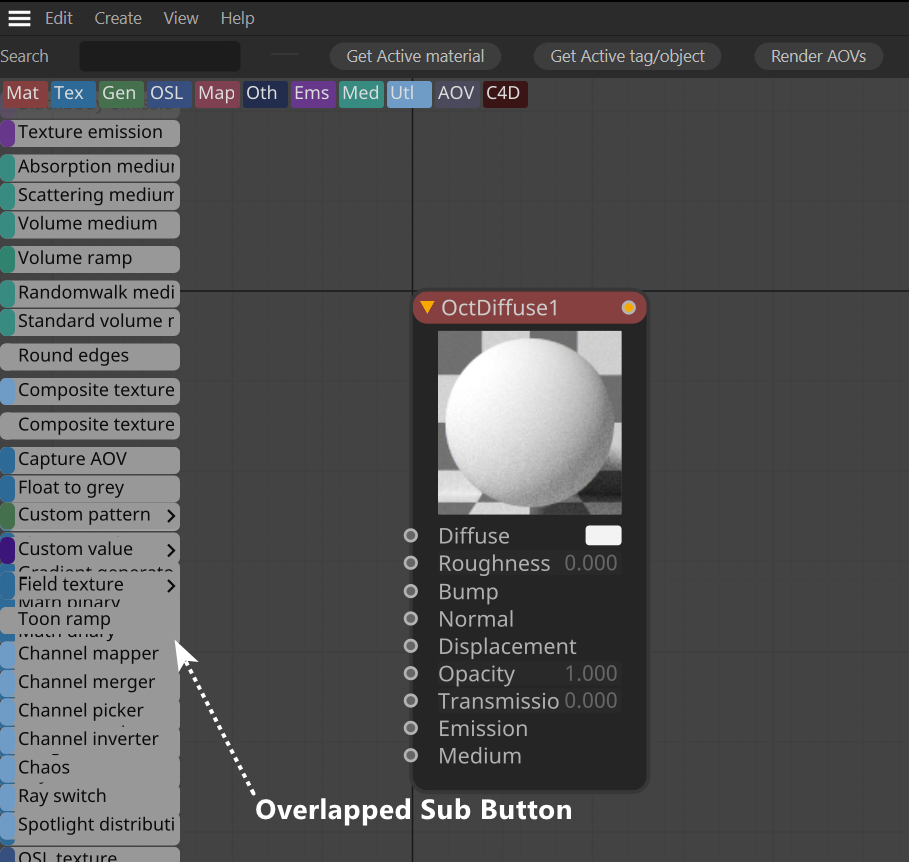Screen dimensions: 909x862
Task: Click the Normal input port circle
Action: (x=411, y=619)
